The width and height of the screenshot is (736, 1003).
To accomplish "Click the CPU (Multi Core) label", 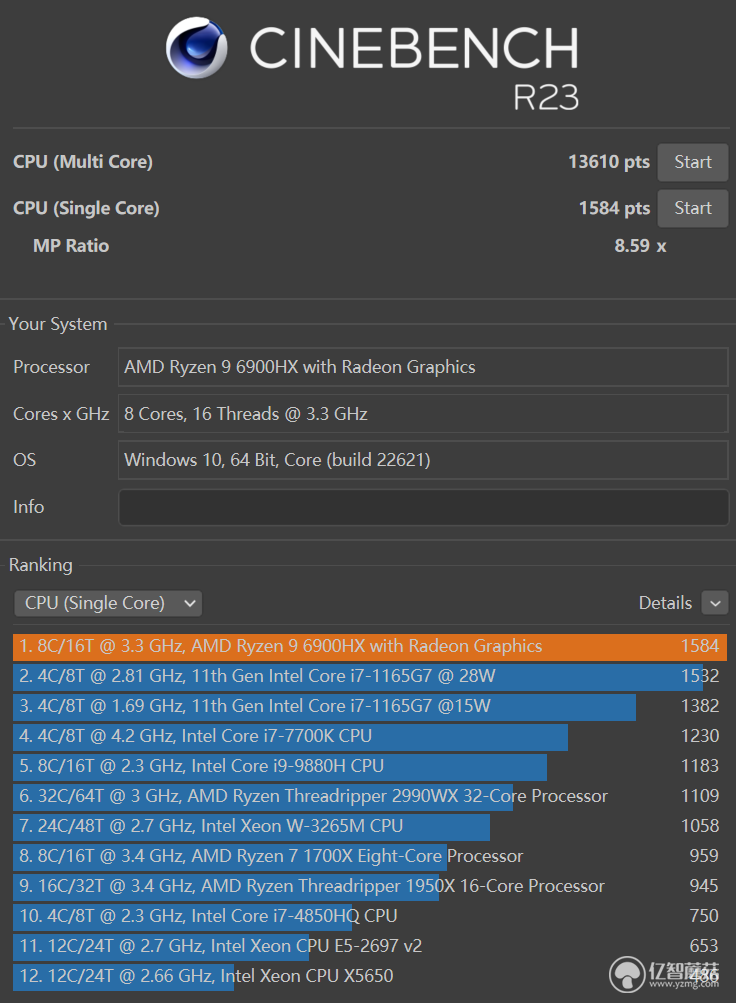I will tap(83, 162).
